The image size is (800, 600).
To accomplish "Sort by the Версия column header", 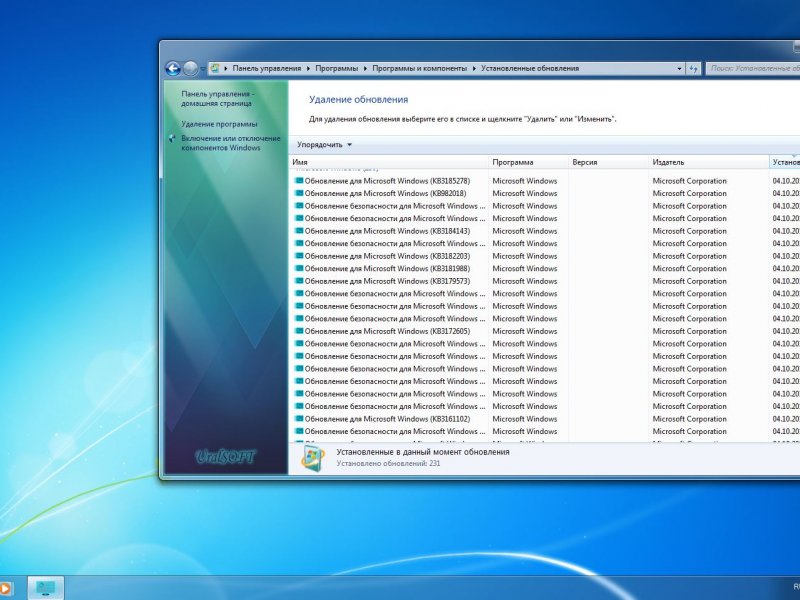I will pos(609,162).
